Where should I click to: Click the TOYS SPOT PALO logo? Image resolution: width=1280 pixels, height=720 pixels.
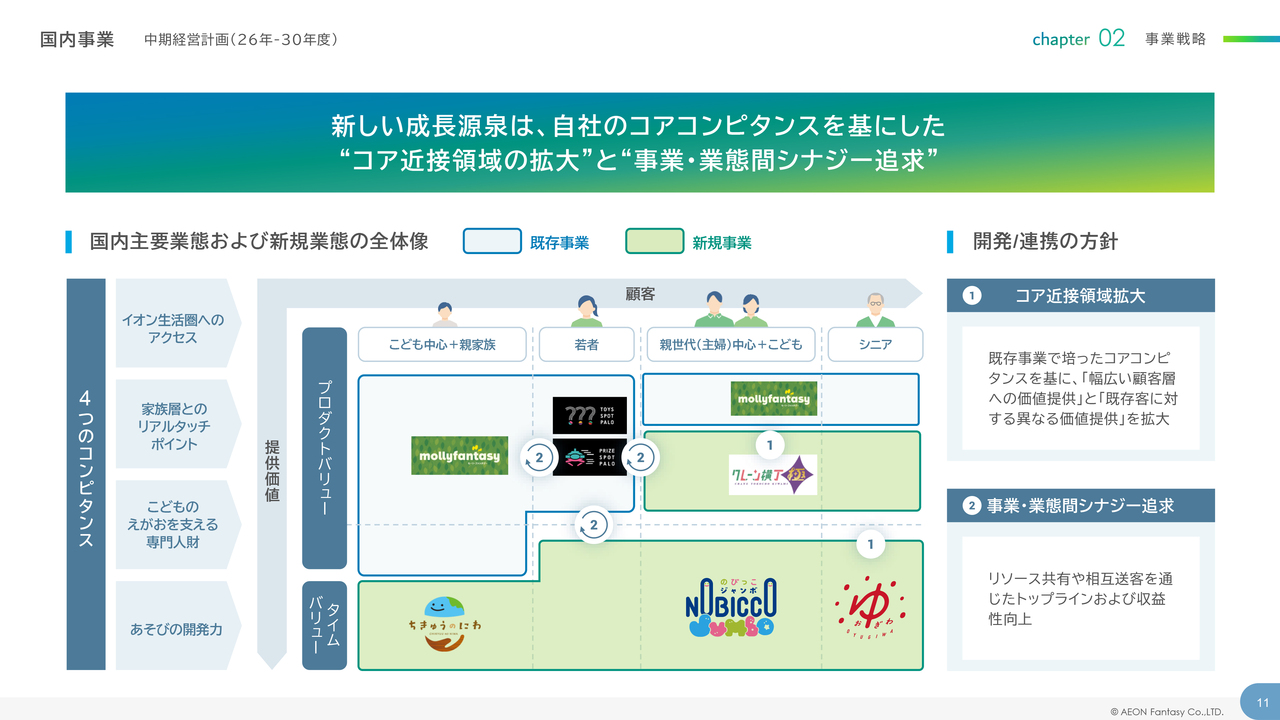point(590,415)
